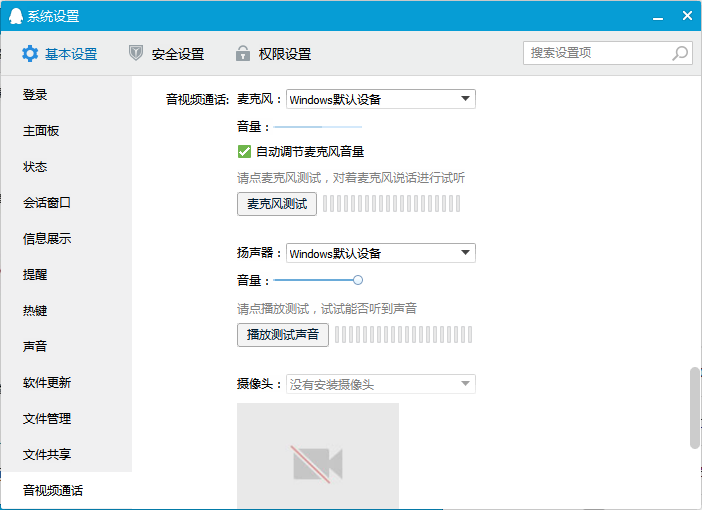Switch to 权限设置 tab
This screenshot has width=702, height=510.
pos(284,54)
